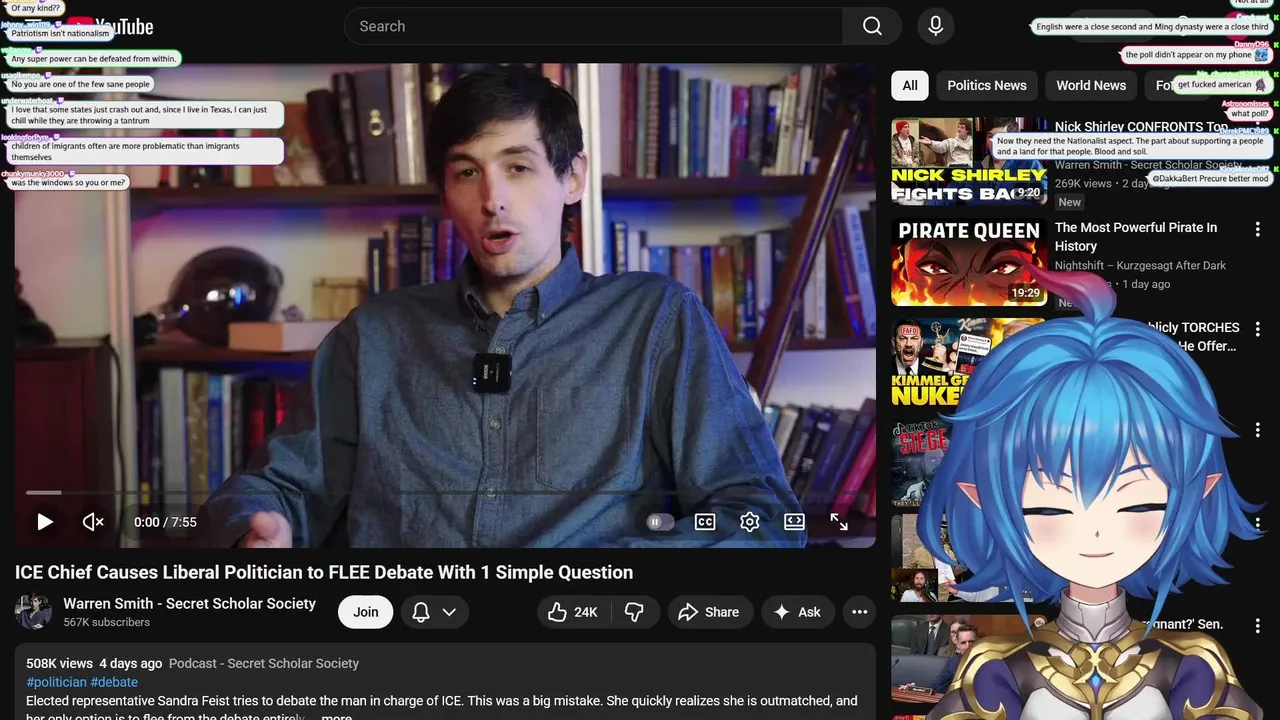
Task: Dislike the video
Action: [634, 612]
